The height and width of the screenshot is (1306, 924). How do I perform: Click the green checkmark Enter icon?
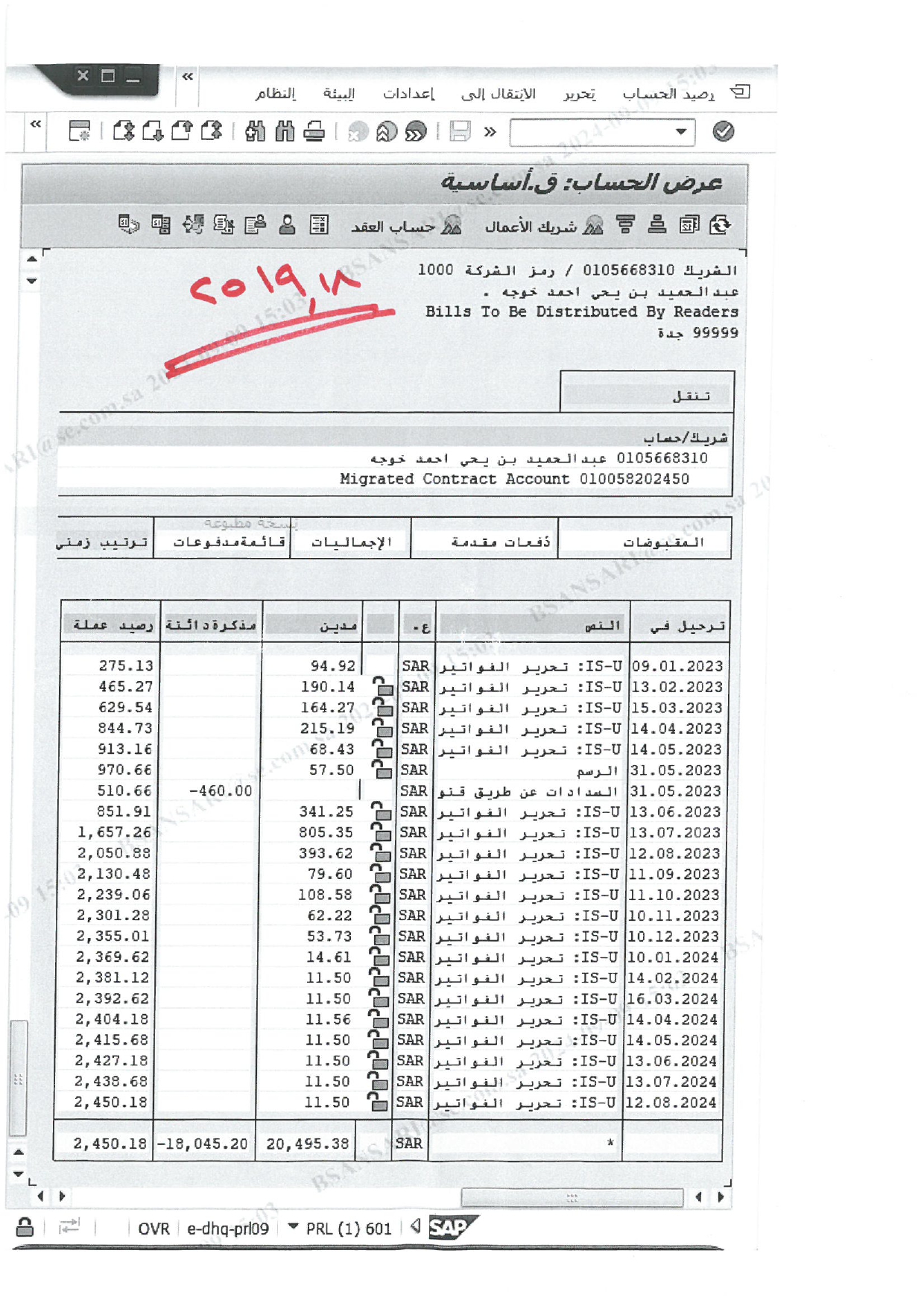pos(723,132)
